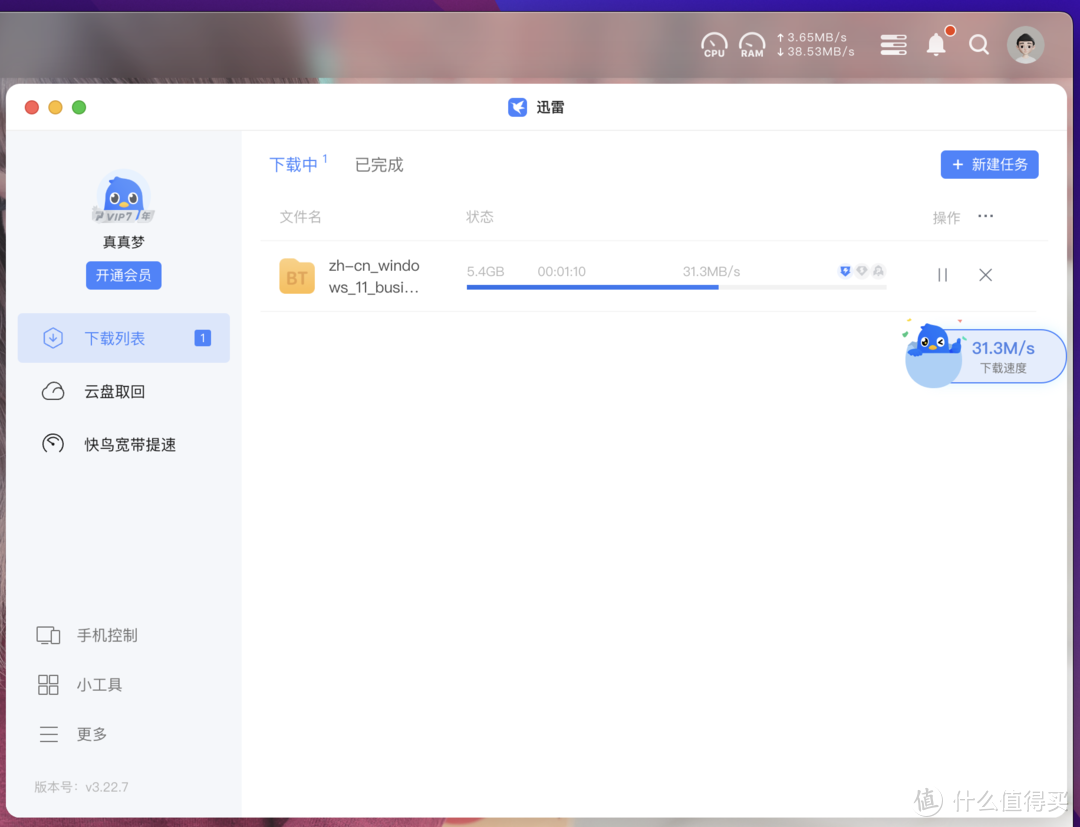Open 云盘取回 cloud retrieval

115,392
